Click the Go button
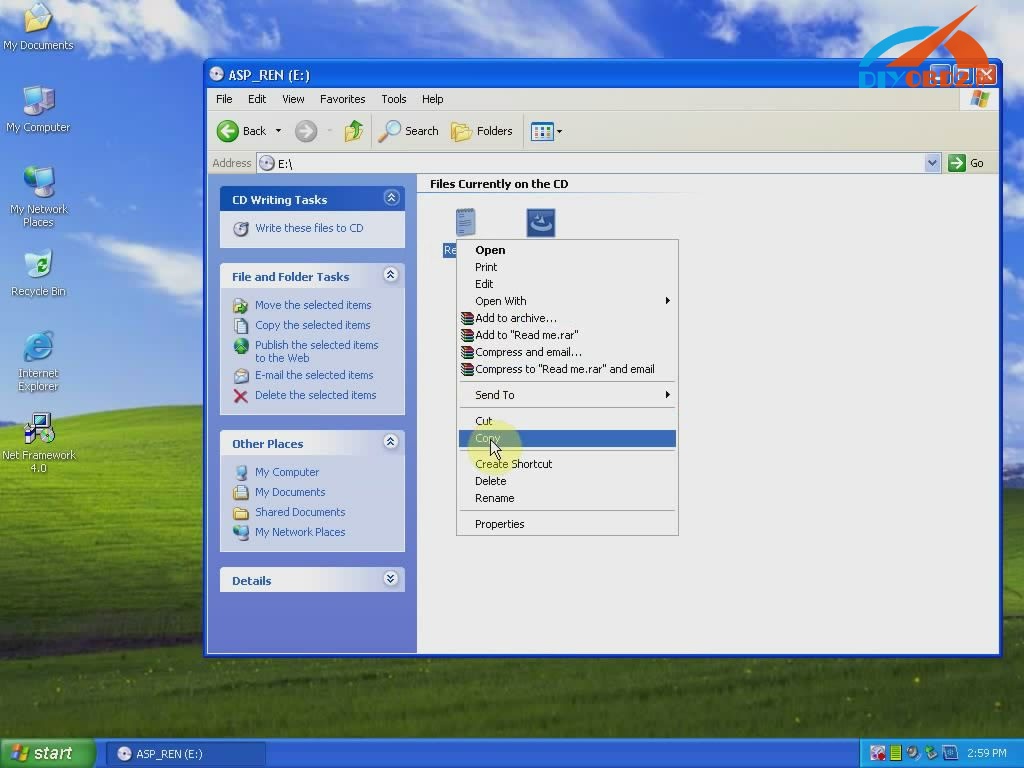 click(966, 163)
